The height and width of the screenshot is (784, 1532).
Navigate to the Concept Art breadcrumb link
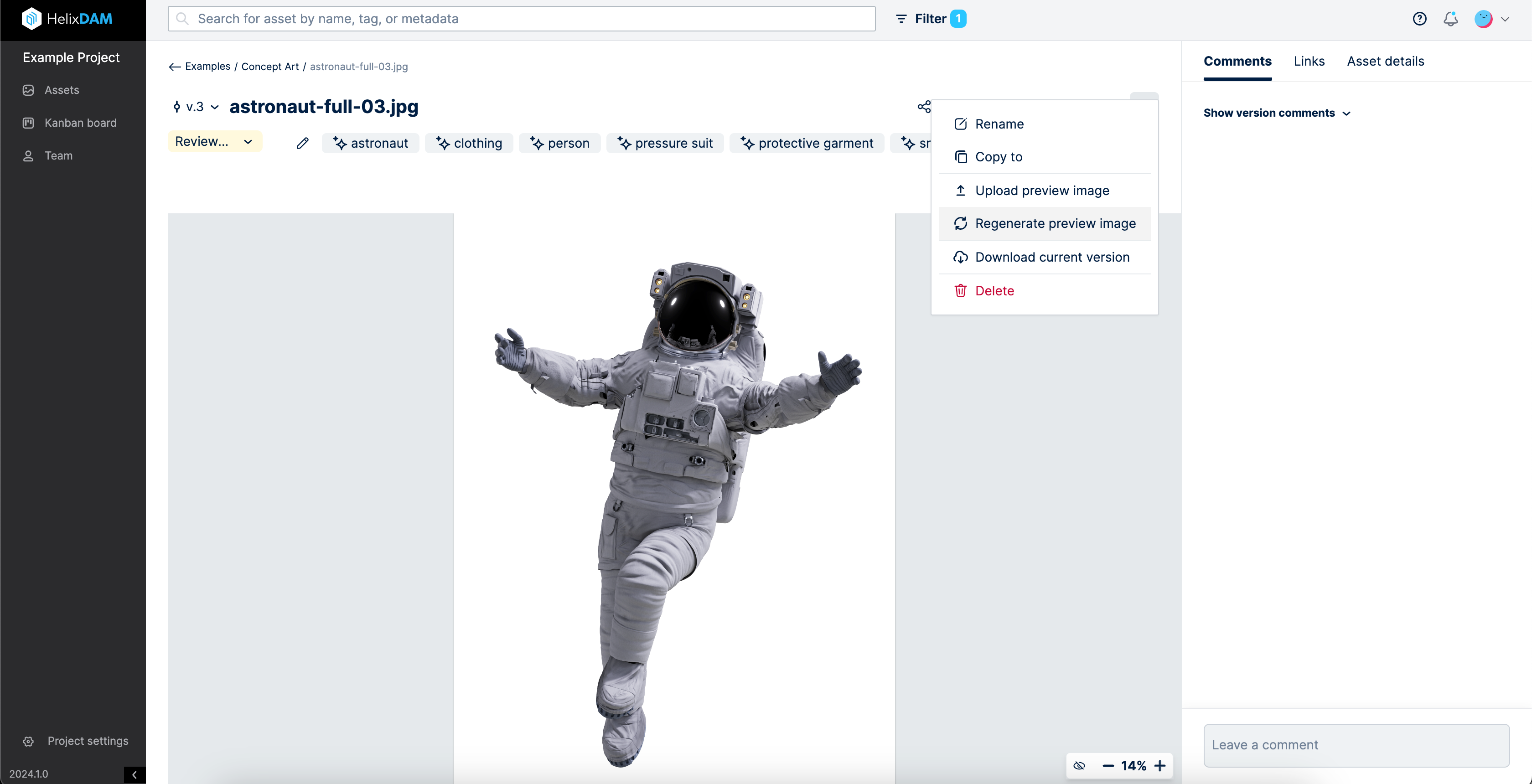(270, 66)
